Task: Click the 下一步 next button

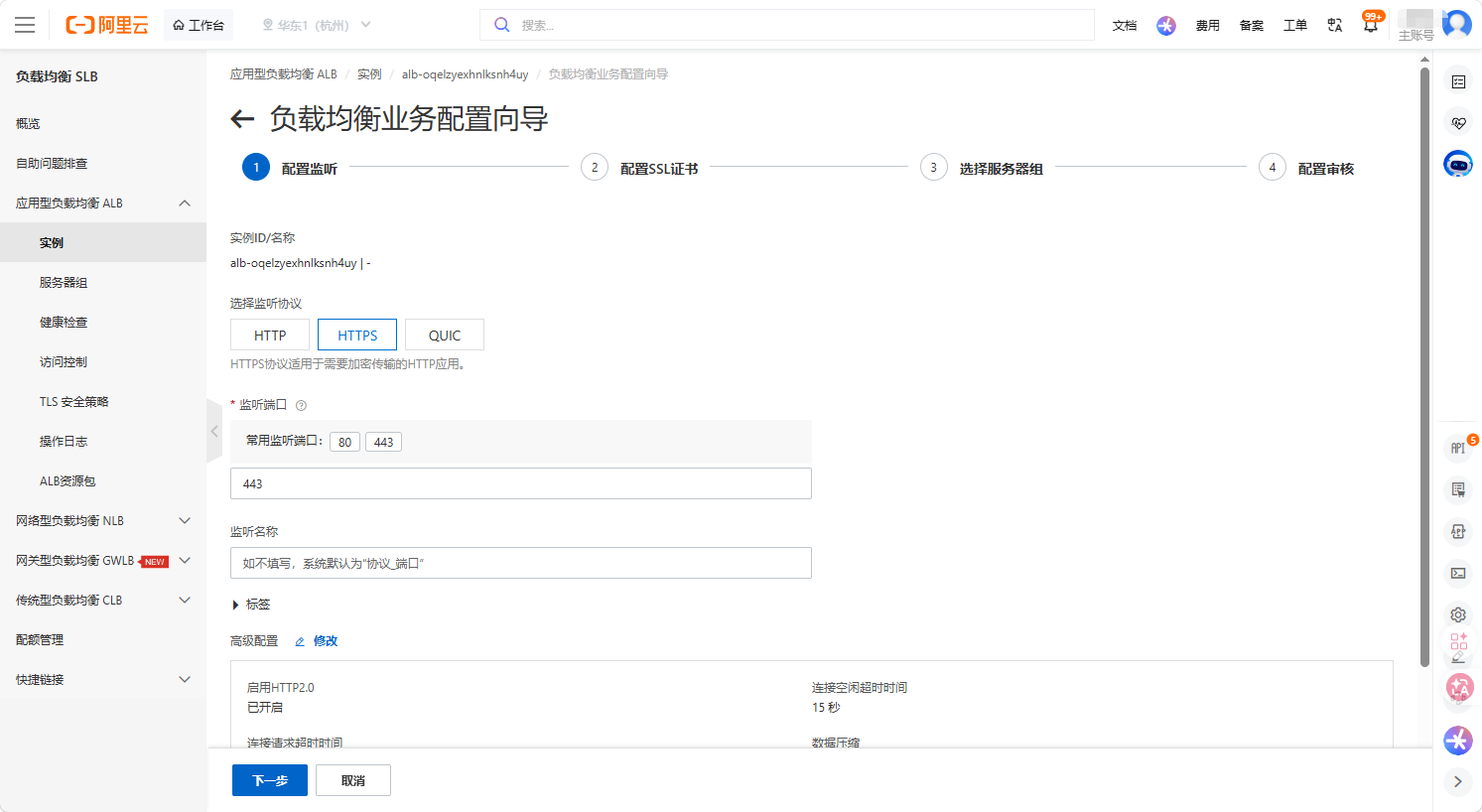Action: click(x=270, y=780)
